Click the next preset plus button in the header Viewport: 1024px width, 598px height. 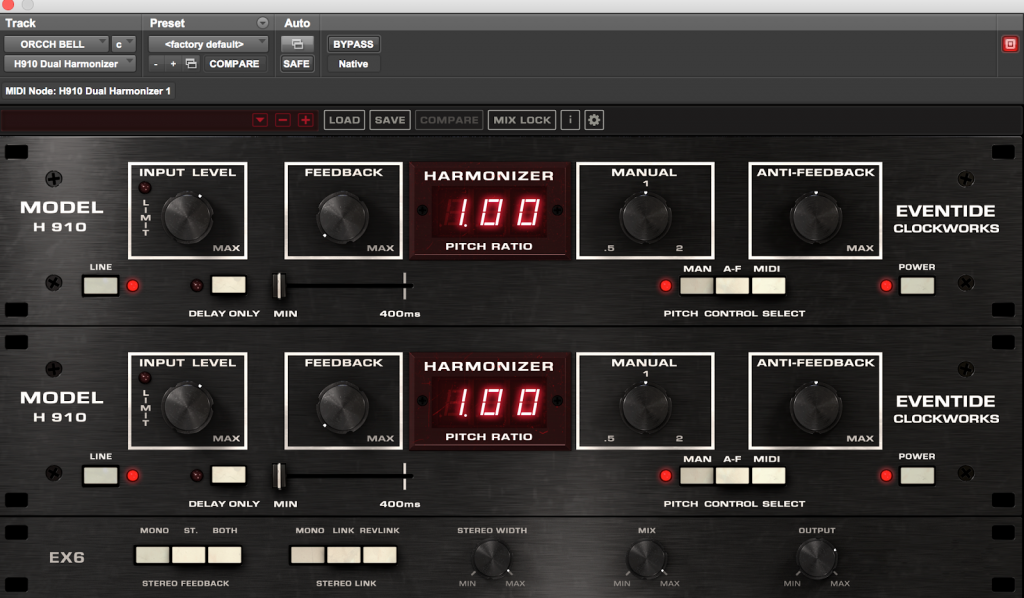(173, 63)
